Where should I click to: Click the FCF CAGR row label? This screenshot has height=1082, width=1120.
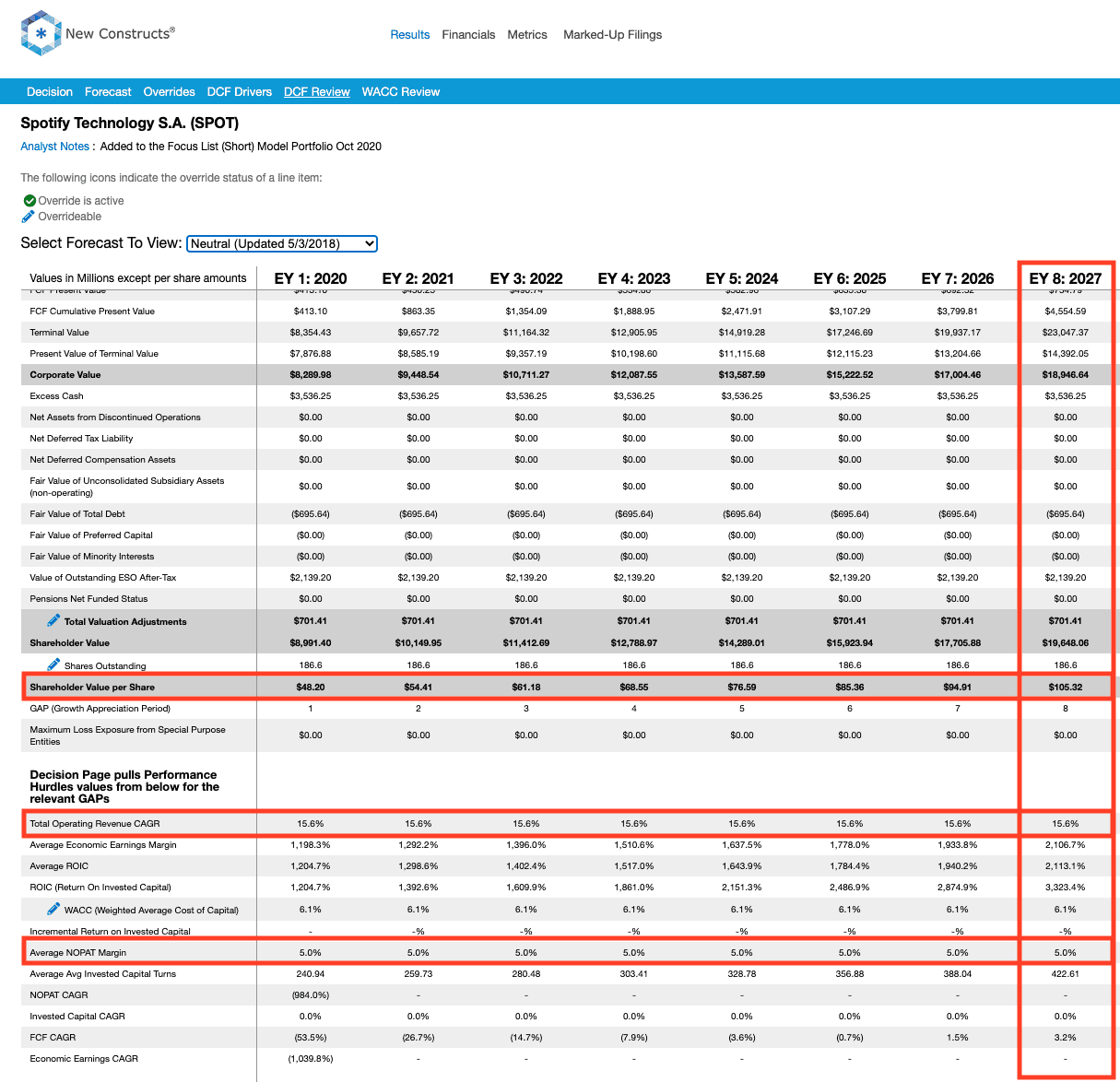point(53,1038)
